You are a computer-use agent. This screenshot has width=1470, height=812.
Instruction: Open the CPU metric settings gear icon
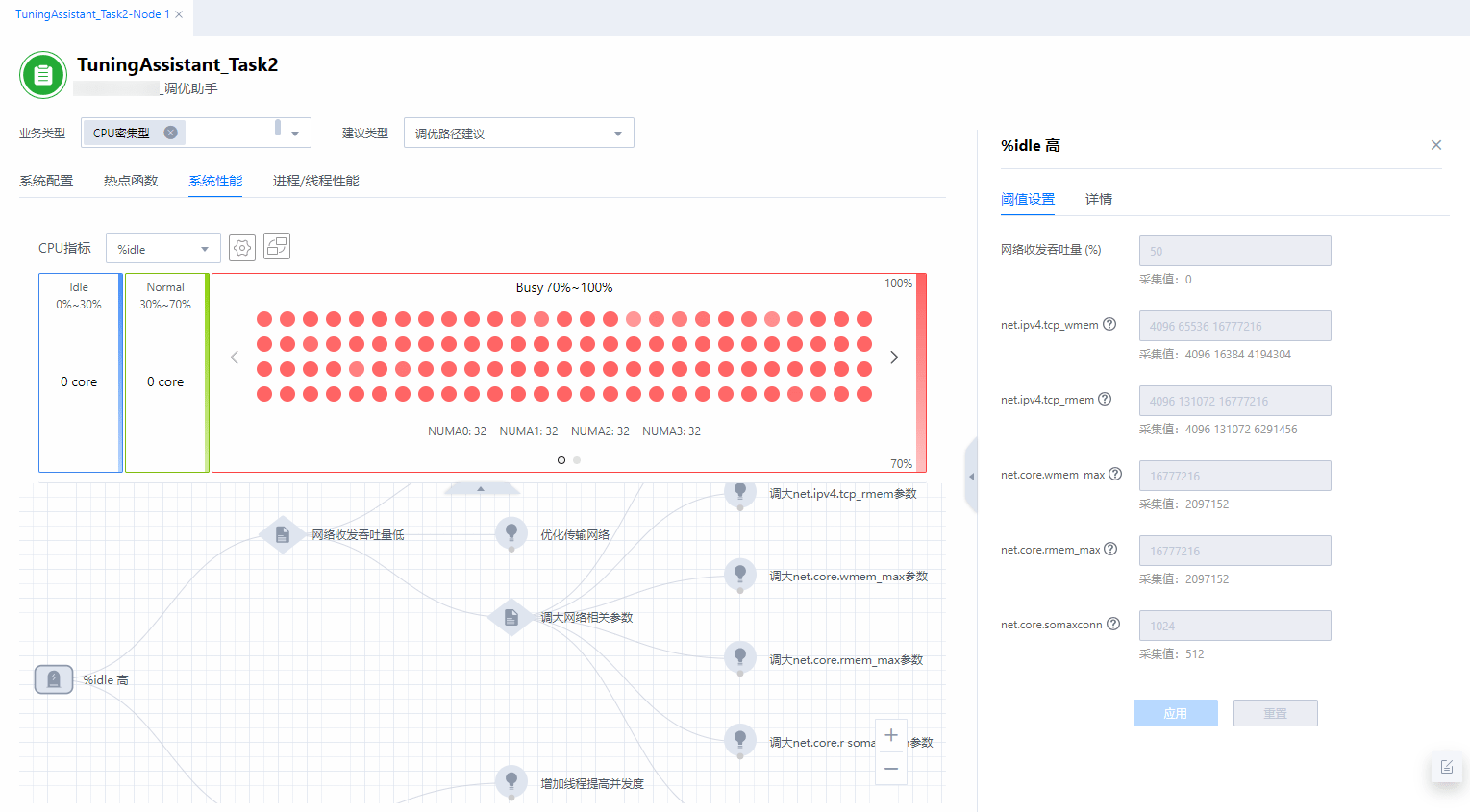(x=242, y=248)
